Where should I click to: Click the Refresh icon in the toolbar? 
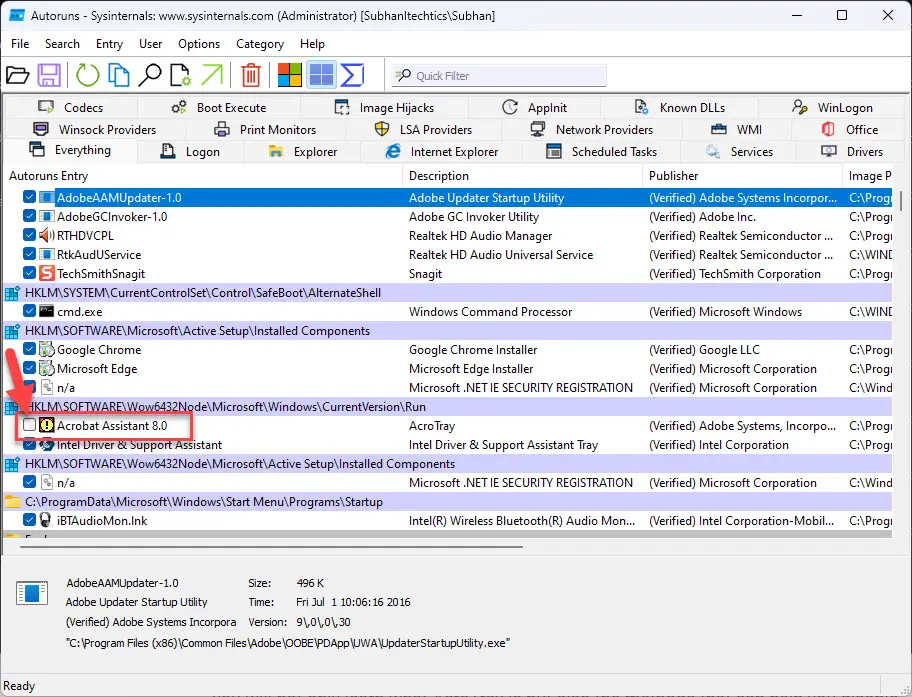point(88,75)
